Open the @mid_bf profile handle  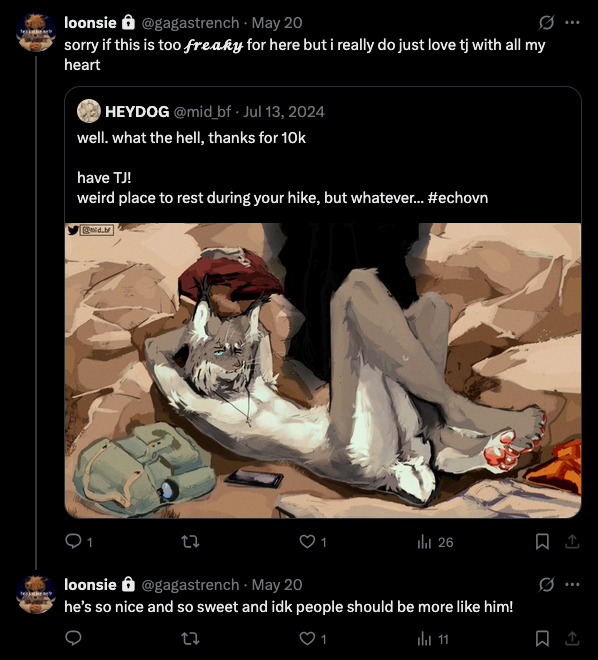point(202,112)
